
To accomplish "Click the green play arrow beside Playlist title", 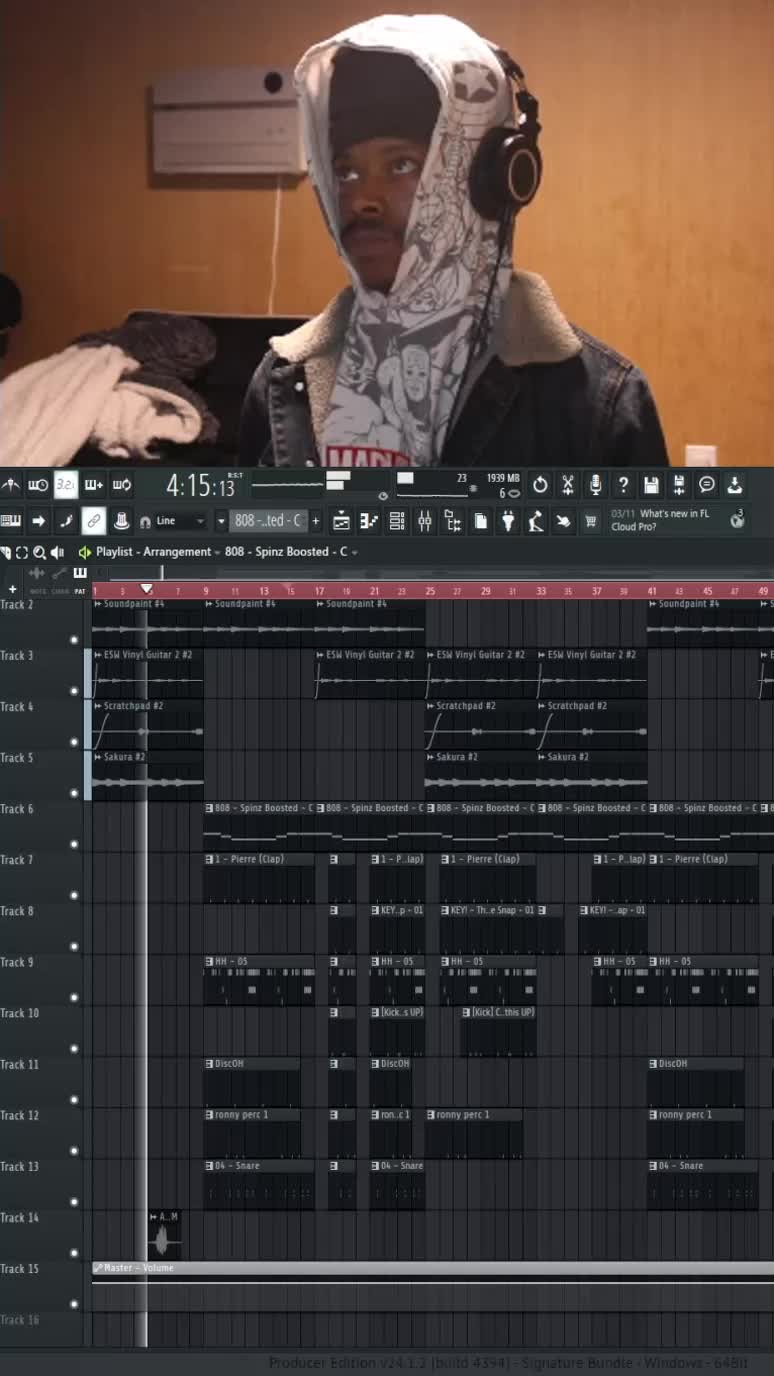I will coord(84,552).
